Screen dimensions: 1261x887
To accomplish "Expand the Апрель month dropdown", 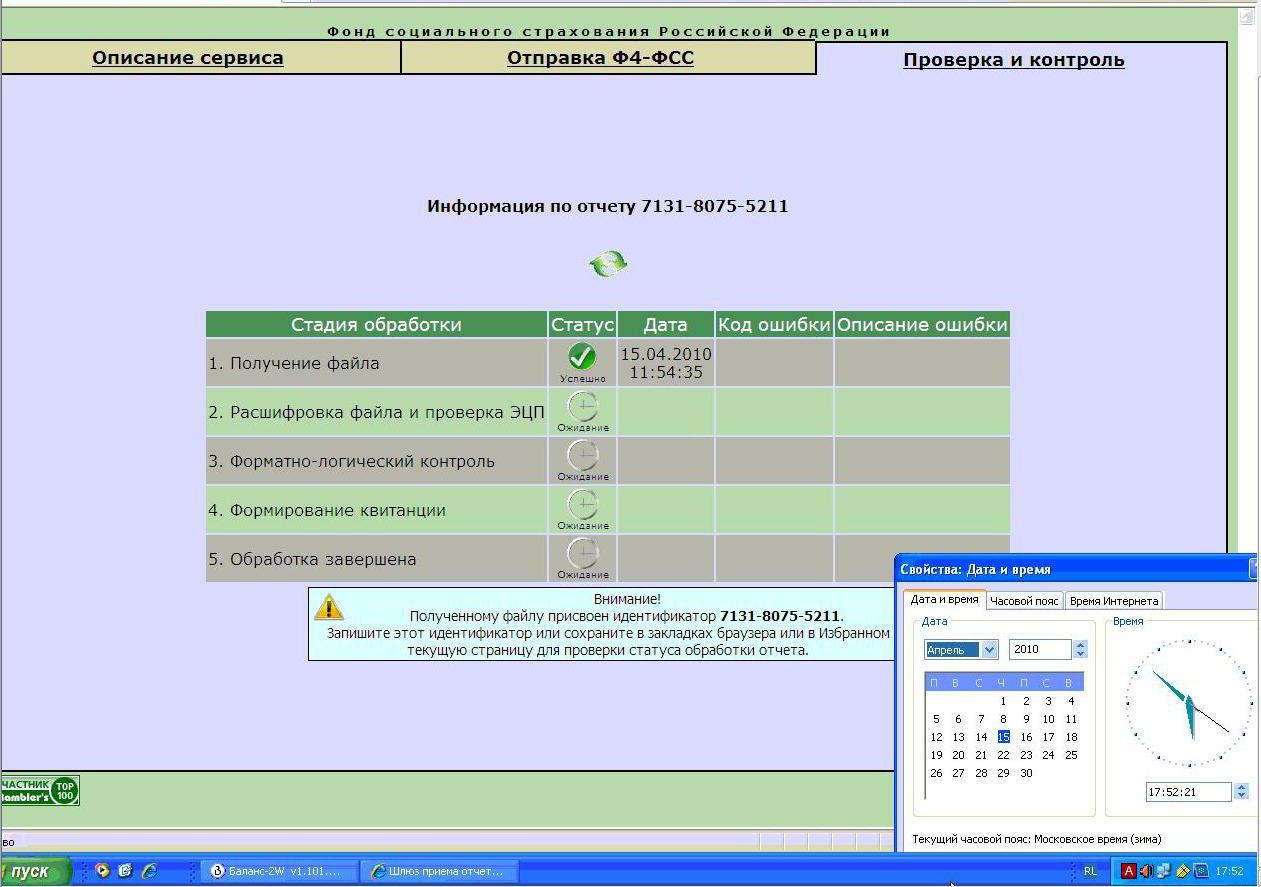I will click(x=990, y=650).
